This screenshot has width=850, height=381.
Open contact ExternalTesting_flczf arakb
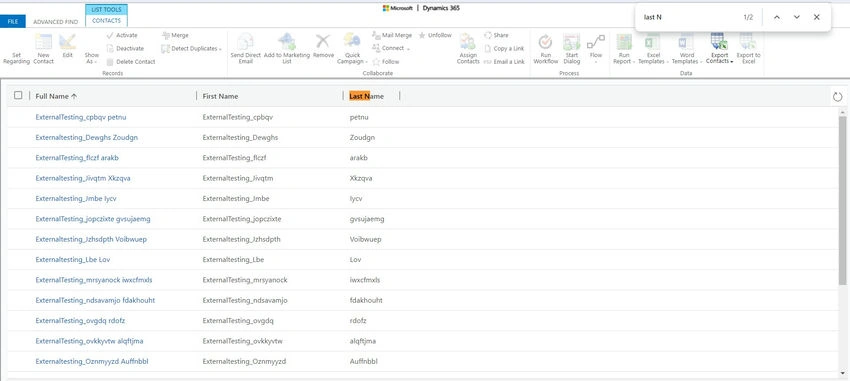click(77, 158)
